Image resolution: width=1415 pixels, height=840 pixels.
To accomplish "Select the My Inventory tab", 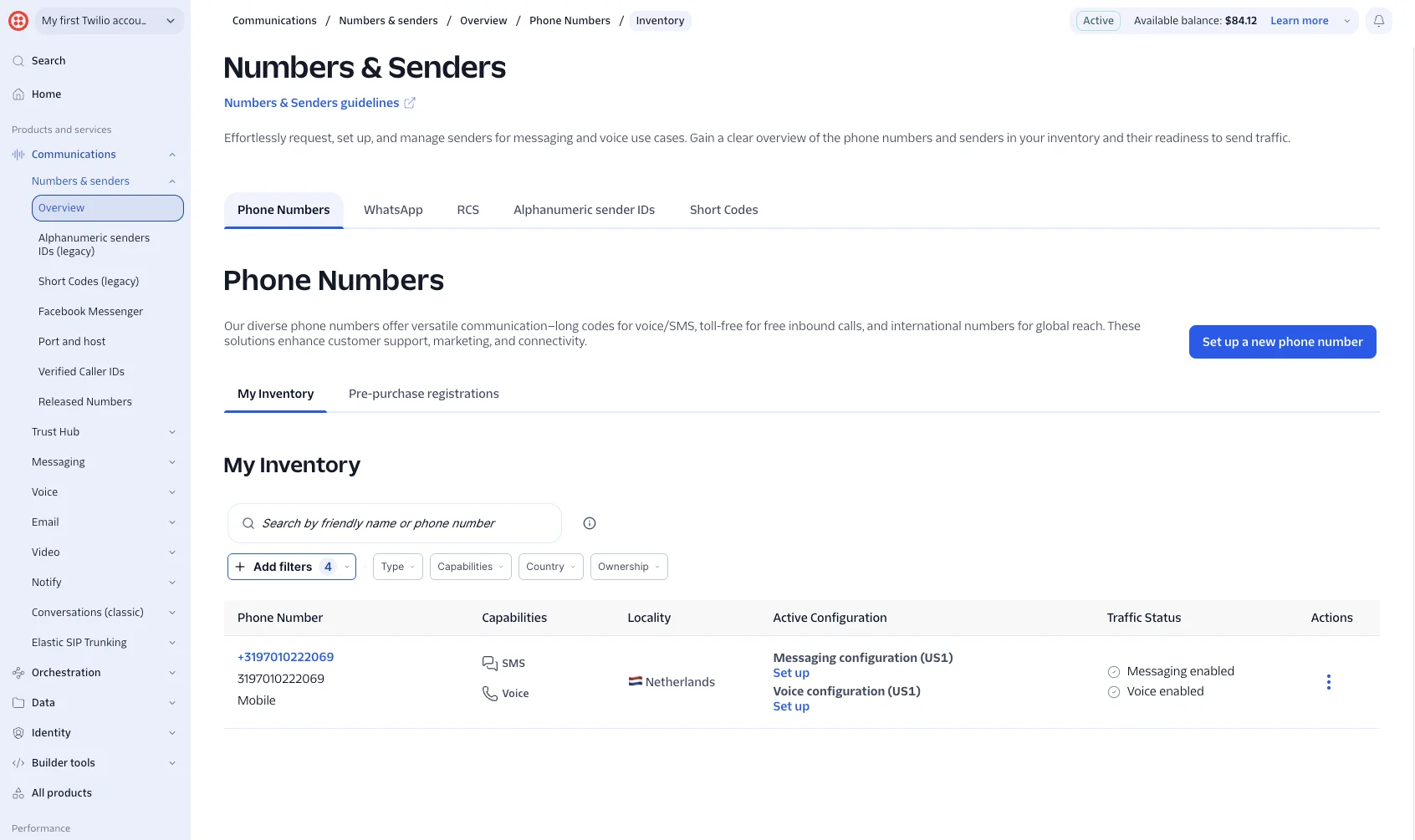I will pos(275,394).
